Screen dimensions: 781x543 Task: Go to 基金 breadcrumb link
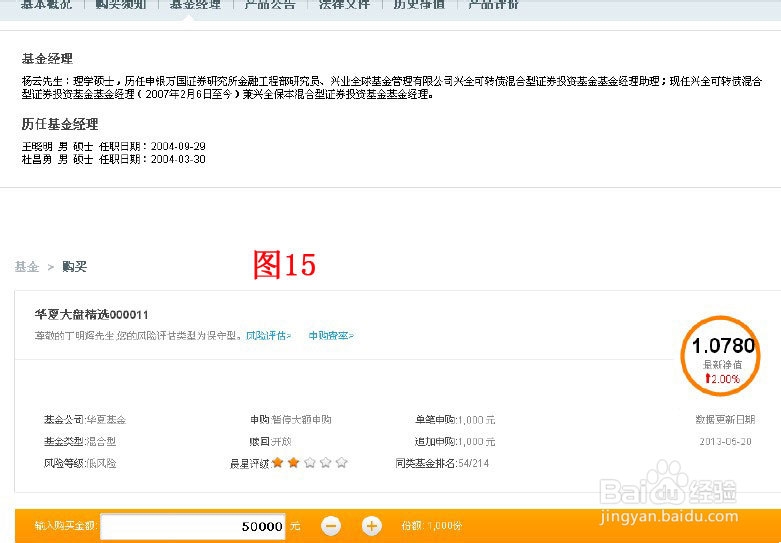click(x=27, y=267)
